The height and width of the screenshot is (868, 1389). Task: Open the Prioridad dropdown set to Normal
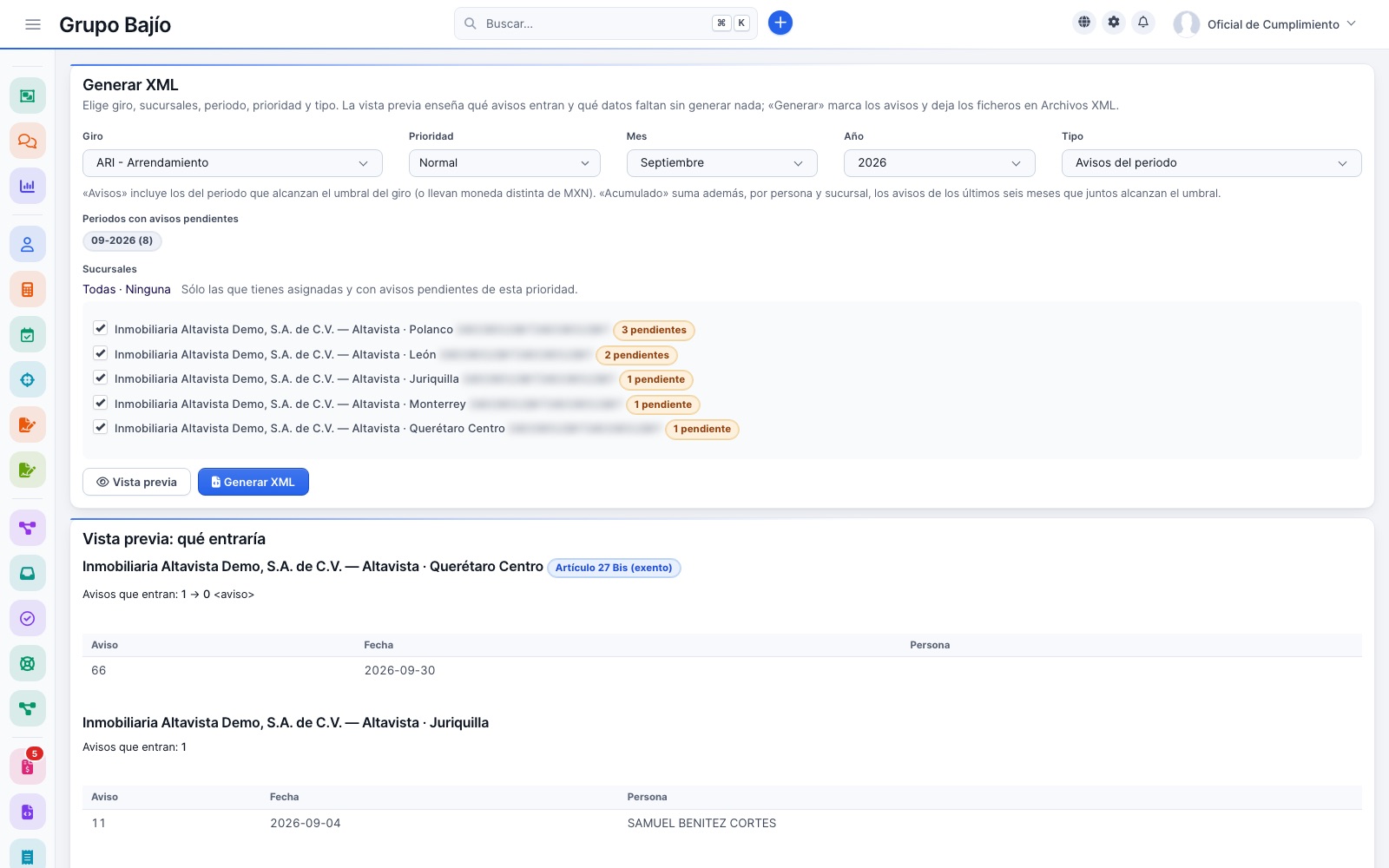pyautogui.click(x=504, y=163)
